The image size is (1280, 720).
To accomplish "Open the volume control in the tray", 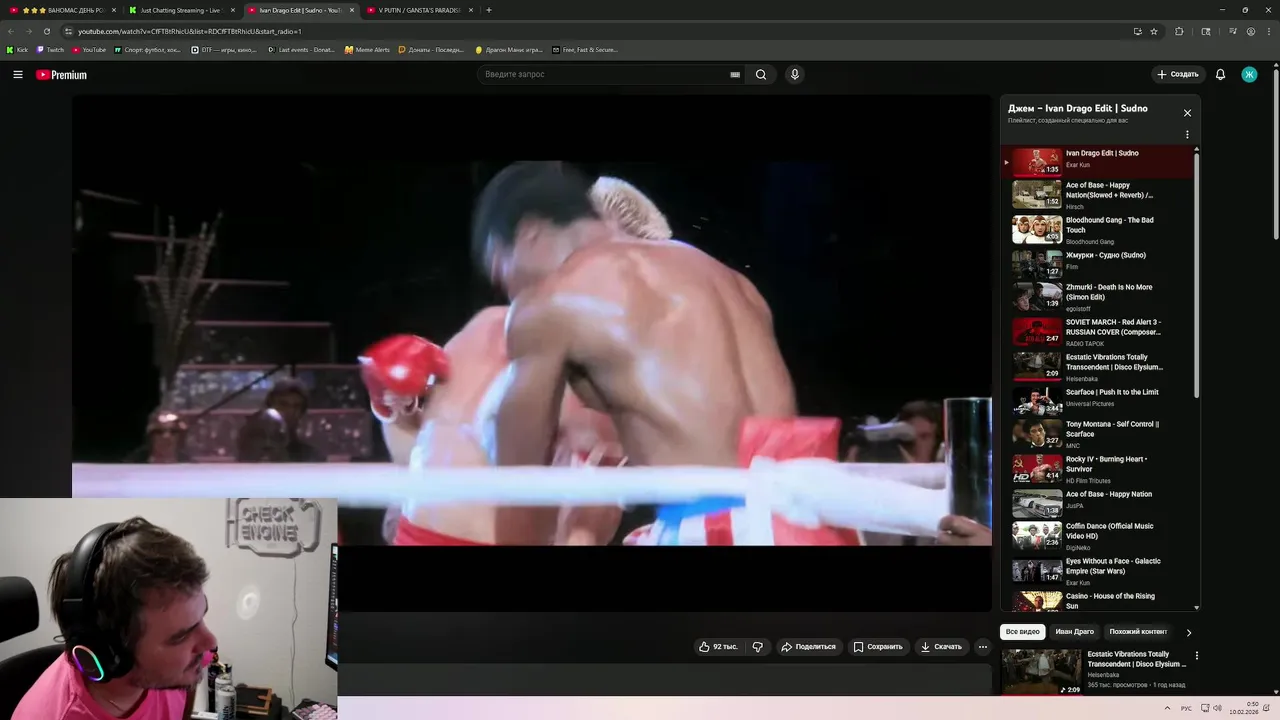I will [x=1217, y=708].
